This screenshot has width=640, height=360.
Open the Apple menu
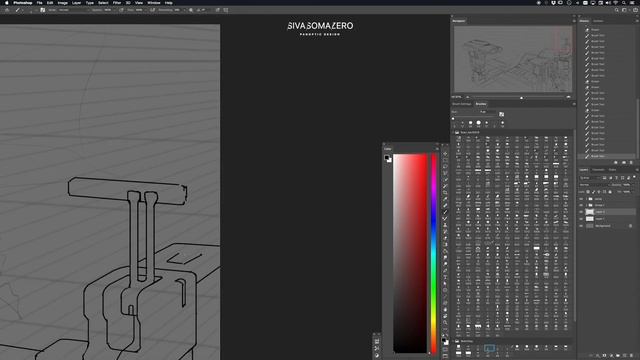(x=7, y=3)
